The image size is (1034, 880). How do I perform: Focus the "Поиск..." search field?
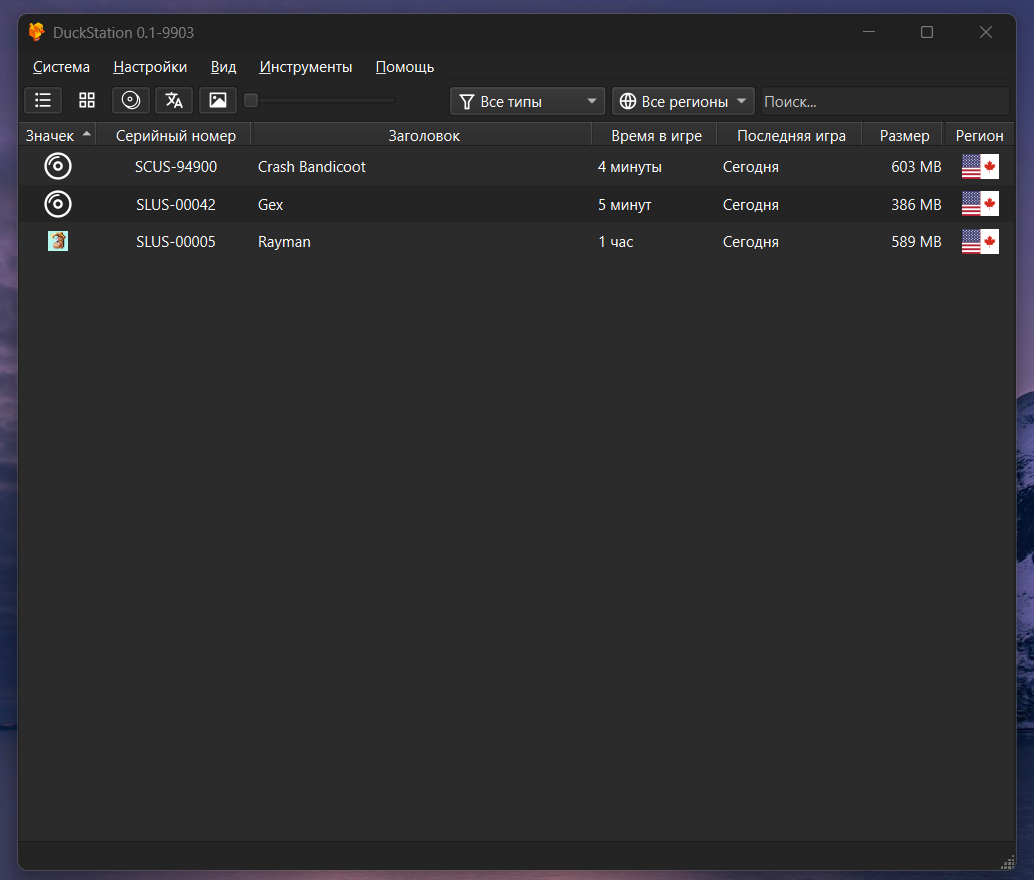[885, 102]
